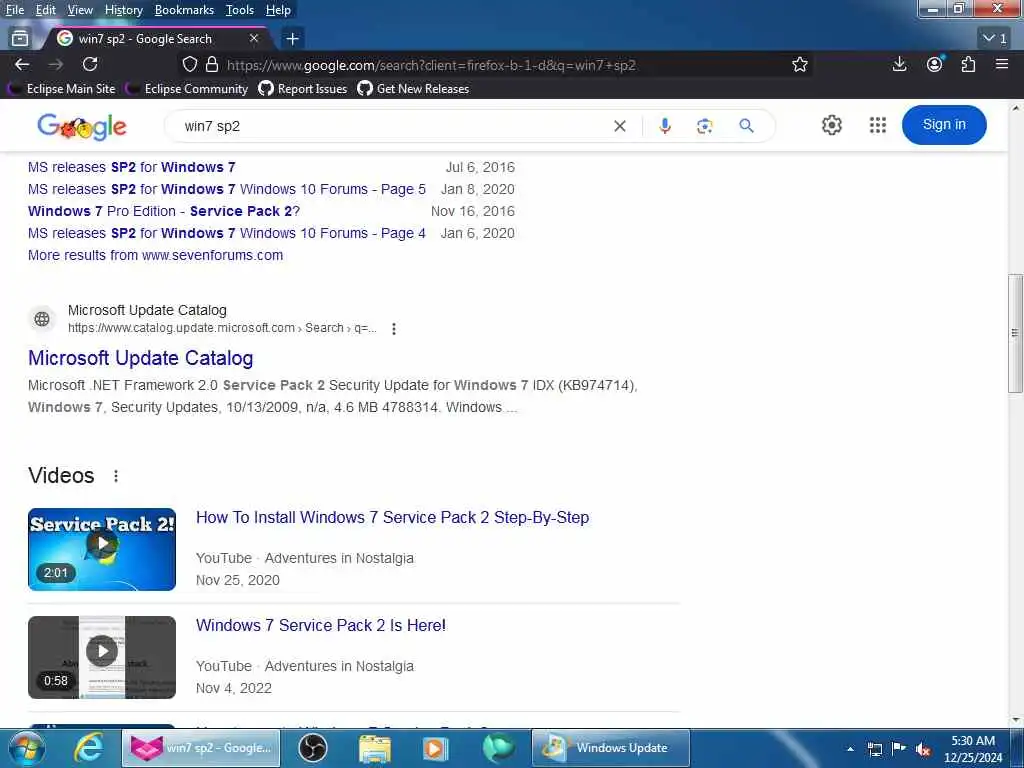Open the clock showing 5:30 AM
Image resolution: width=1024 pixels, height=768 pixels.
972,749
